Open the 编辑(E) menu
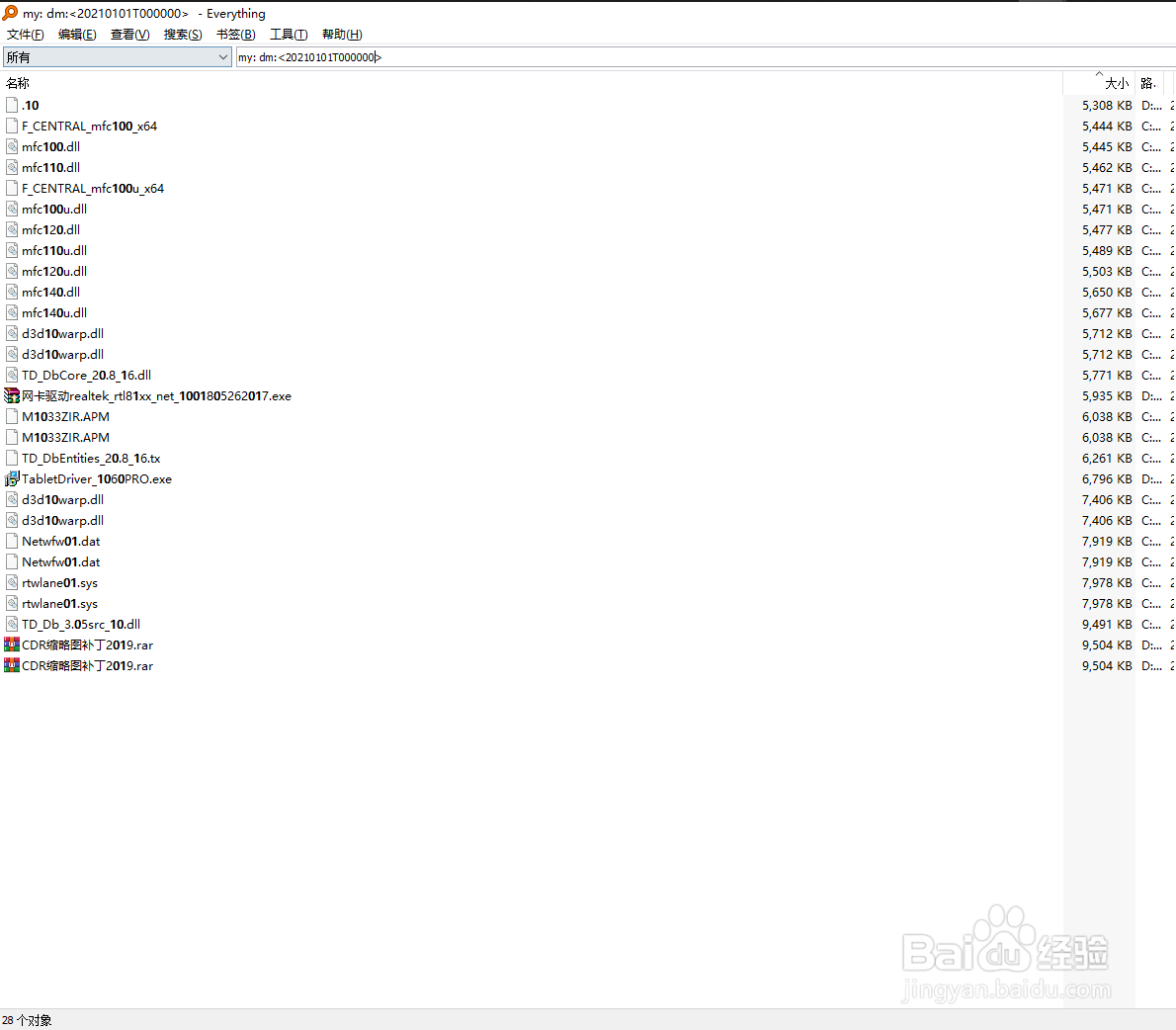The width and height of the screenshot is (1176, 1030). (x=77, y=35)
